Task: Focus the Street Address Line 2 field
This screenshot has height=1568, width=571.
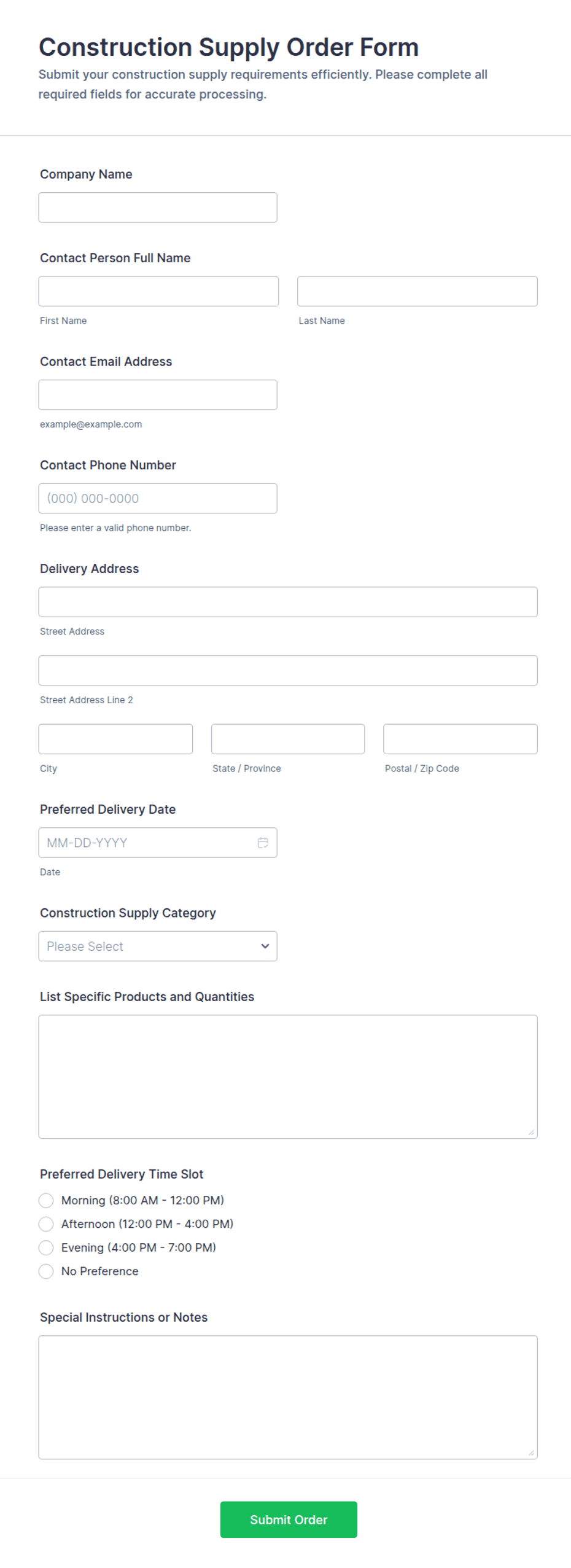Action: [288, 670]
